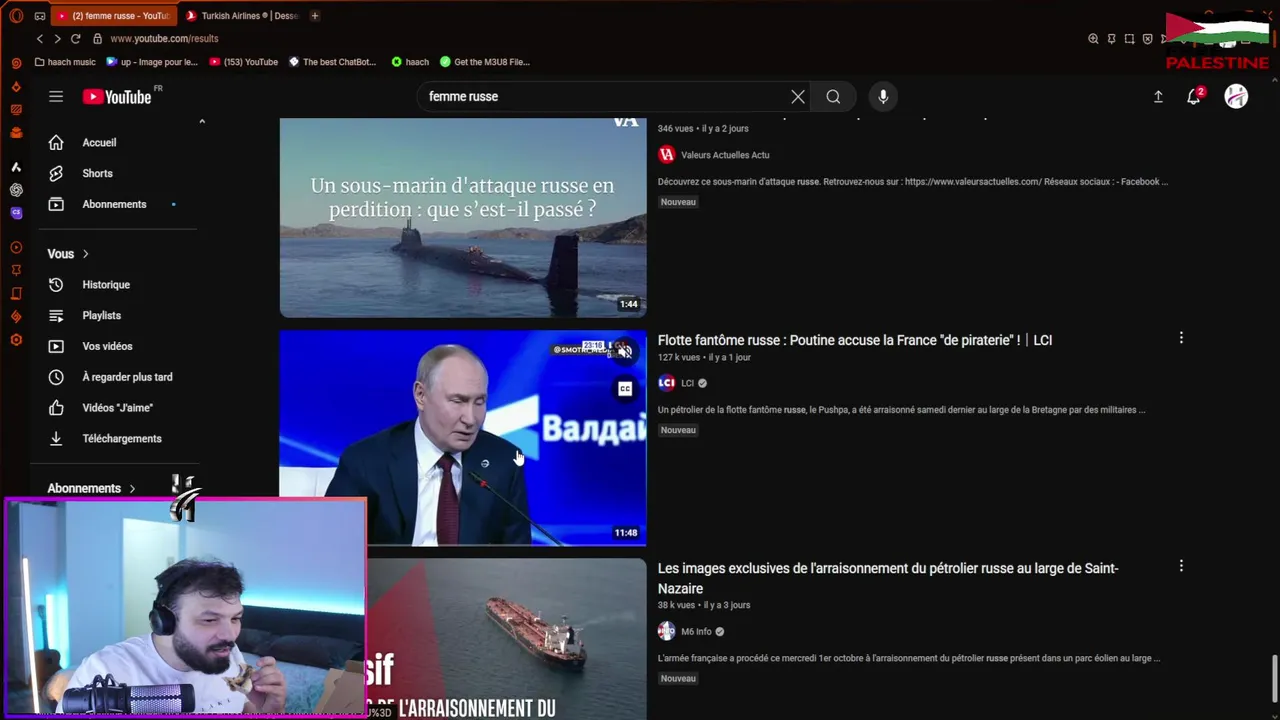The image size is (1280, 720).
Task: Visit Valeurs Actuelles Actu channel
Action: pyautogui.click(x=725, y=155)
